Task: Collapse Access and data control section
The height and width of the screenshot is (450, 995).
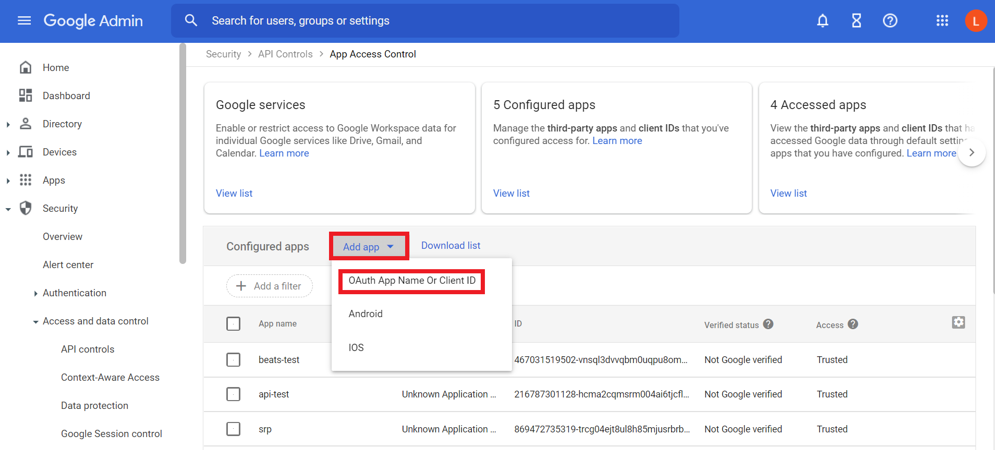Action: pos(36,322)
